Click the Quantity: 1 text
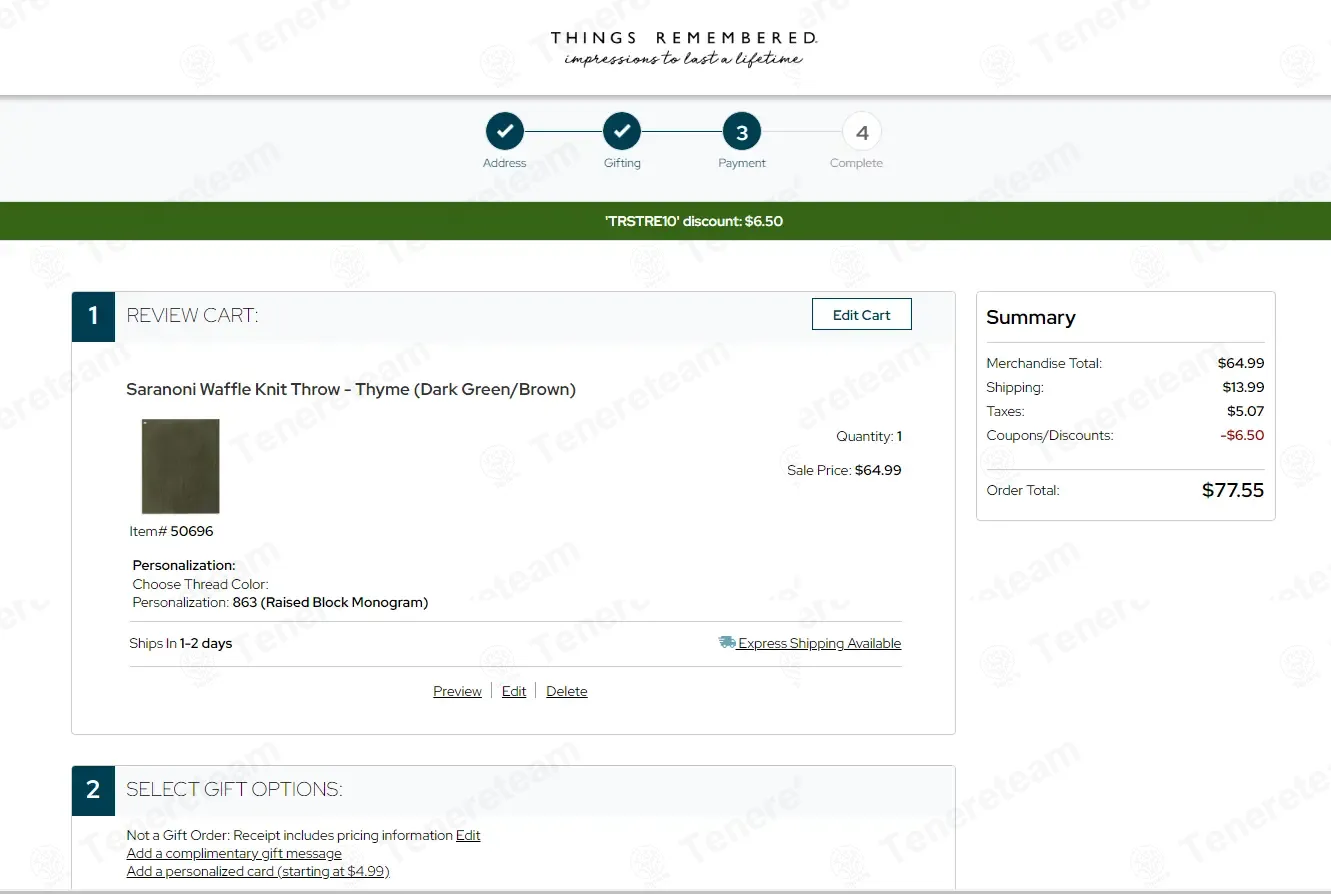This screenshot has width=1331, height=894. 869,436
